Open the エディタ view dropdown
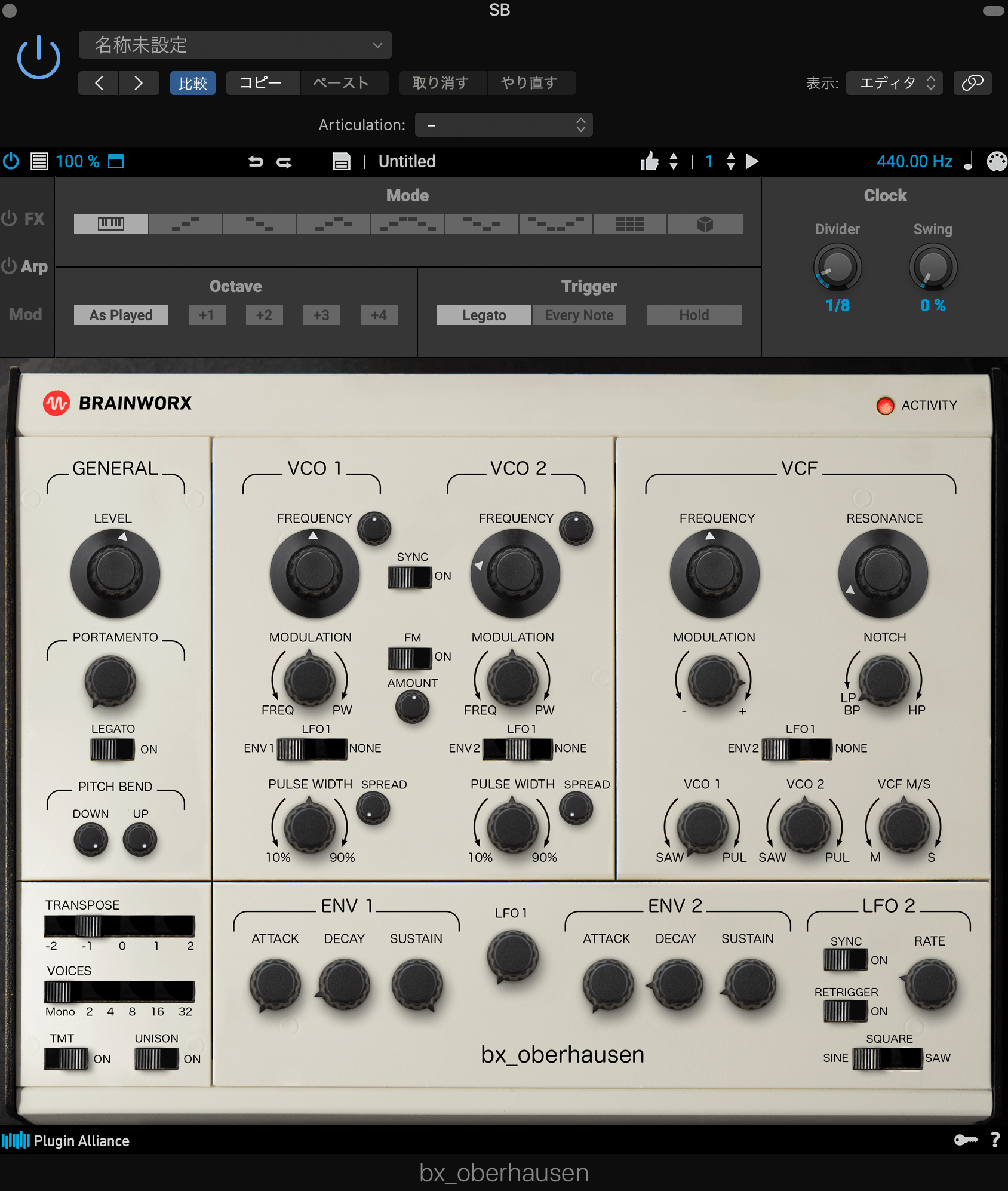This screenshot has height=1191, width=1008. click(x=895, y=82)
